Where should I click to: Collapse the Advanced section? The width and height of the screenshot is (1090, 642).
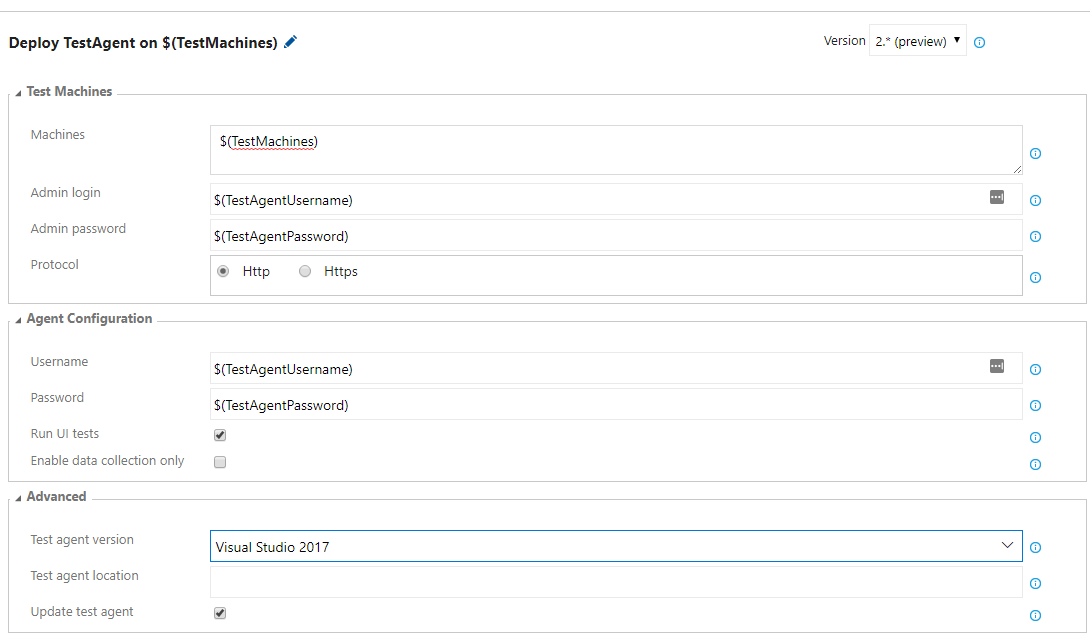[20, 496]
